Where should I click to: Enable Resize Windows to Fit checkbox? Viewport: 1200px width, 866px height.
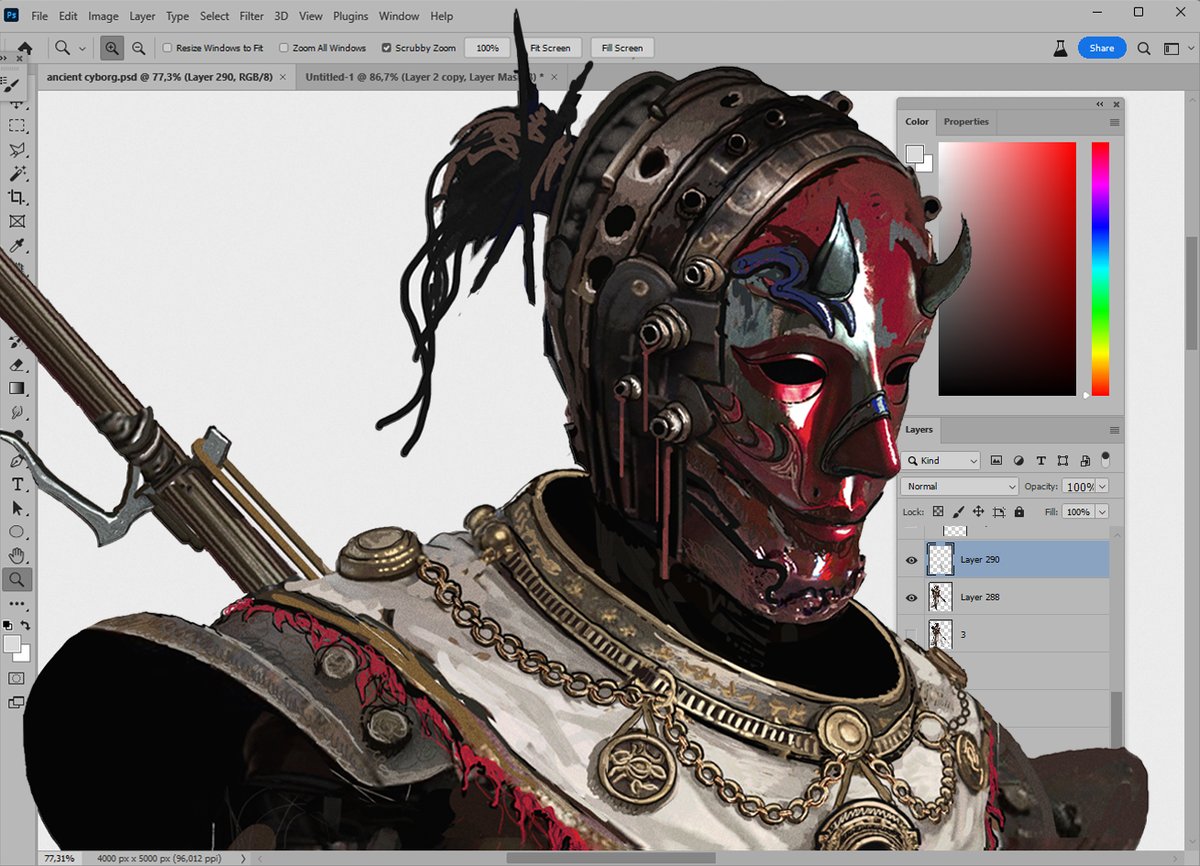pos(168,48)
